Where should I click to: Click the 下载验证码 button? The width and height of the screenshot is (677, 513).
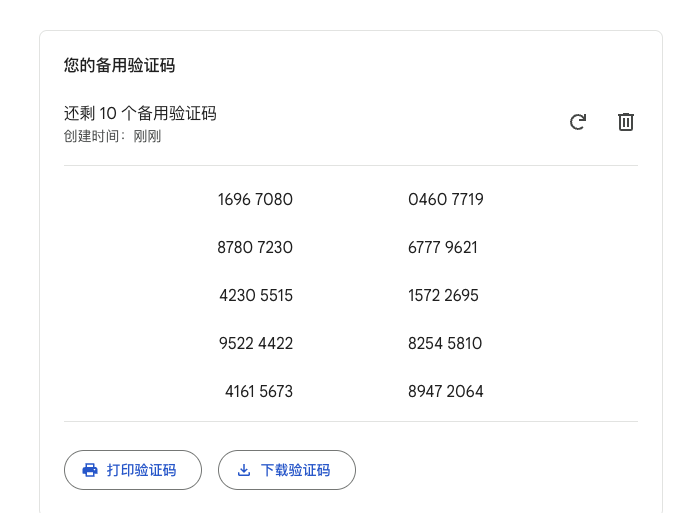[287, 470]
